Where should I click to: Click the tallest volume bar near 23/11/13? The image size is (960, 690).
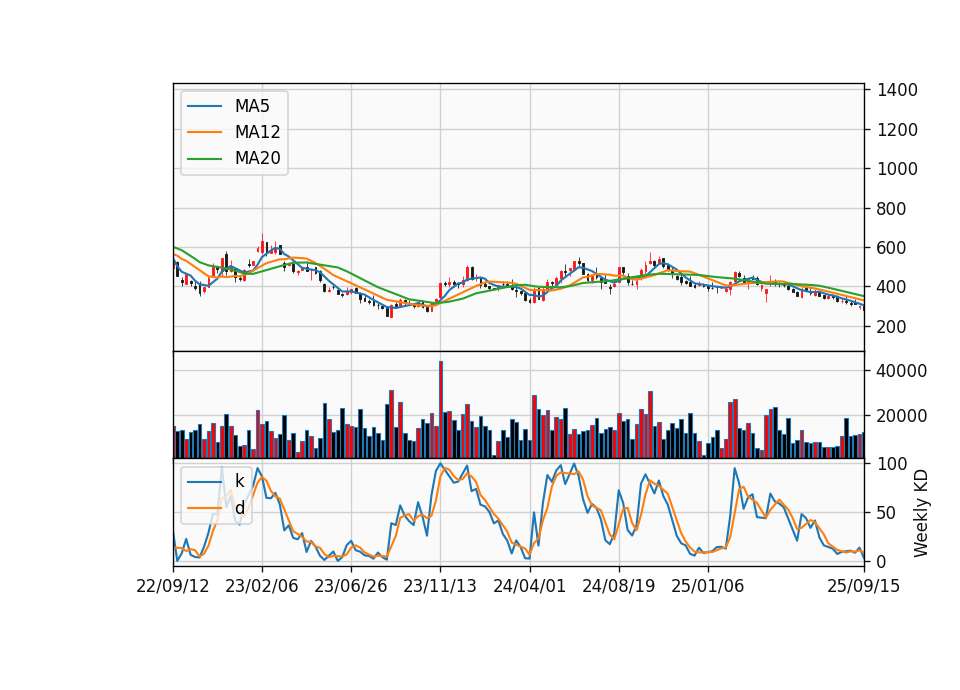[441, 410]
